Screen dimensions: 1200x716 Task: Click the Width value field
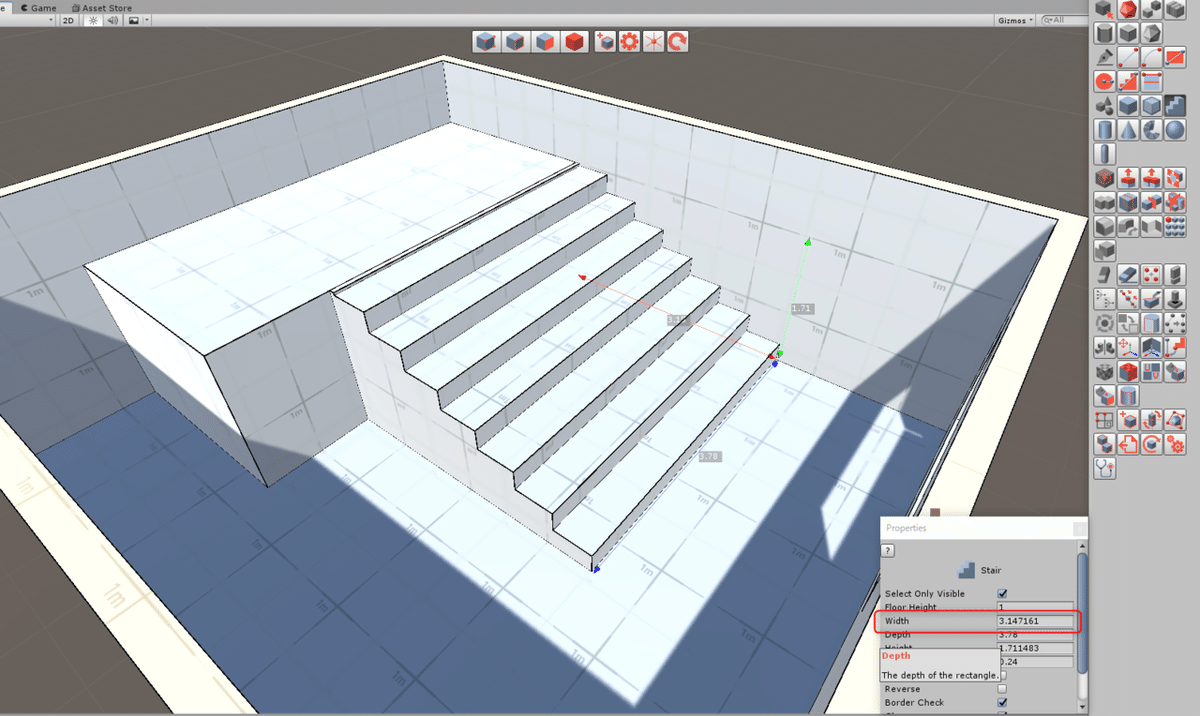point(1035,621)
